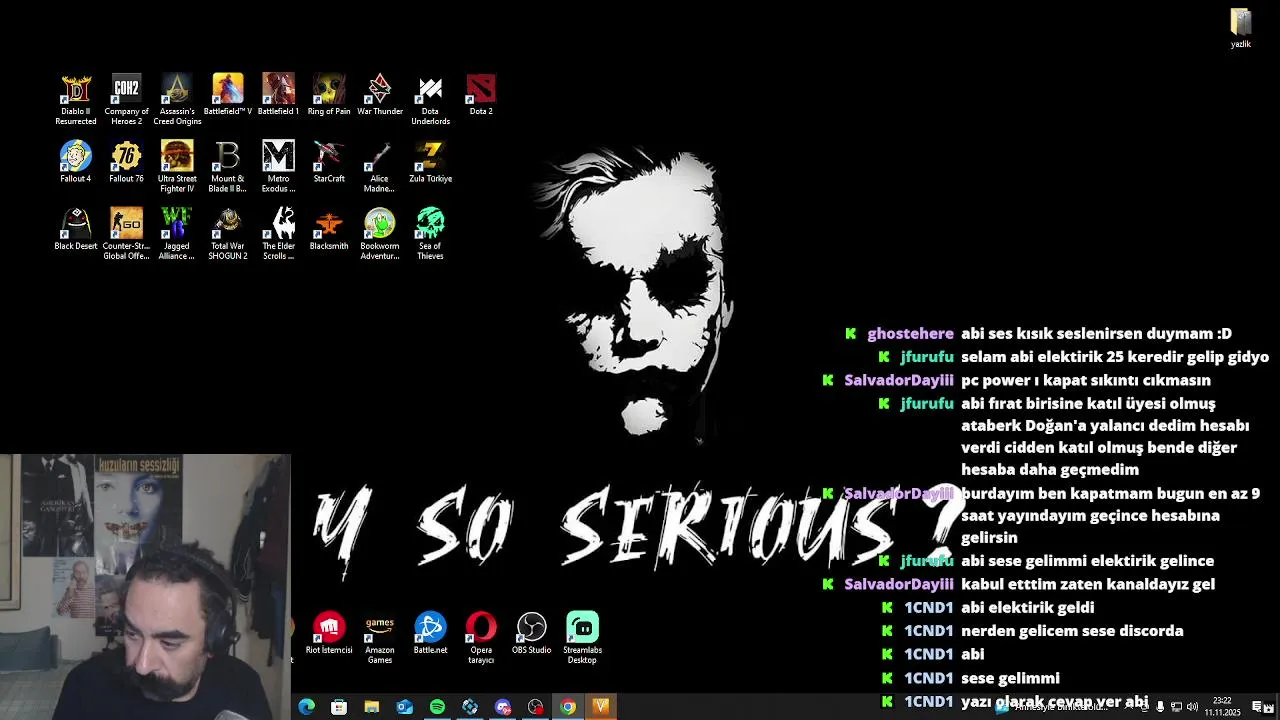Select the Jagged Alliance shortcut
This screenshot has height=720, width=1280.
pyautogui.click(x=177, y=233)
